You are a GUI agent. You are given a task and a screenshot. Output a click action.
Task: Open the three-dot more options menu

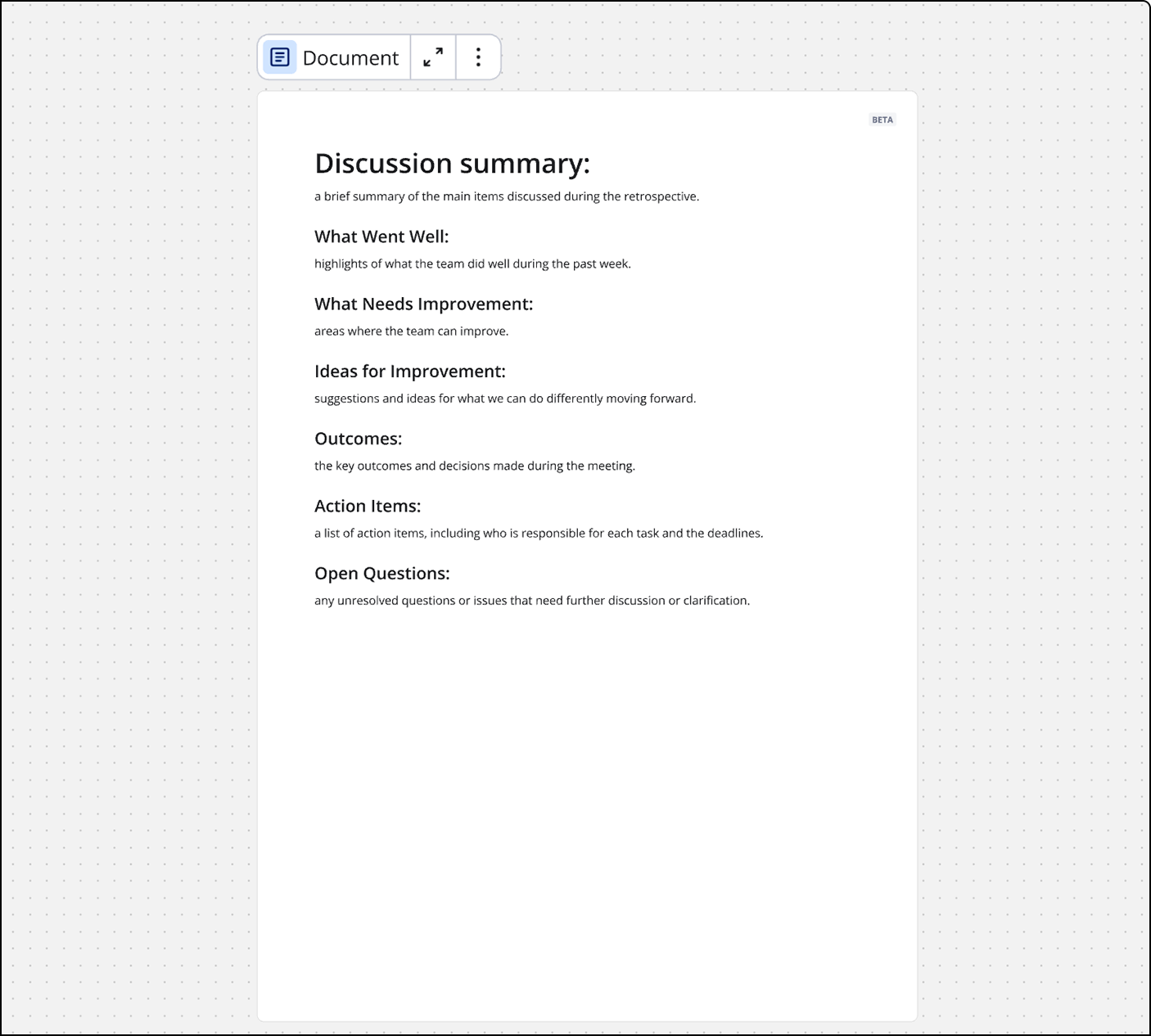478,57
